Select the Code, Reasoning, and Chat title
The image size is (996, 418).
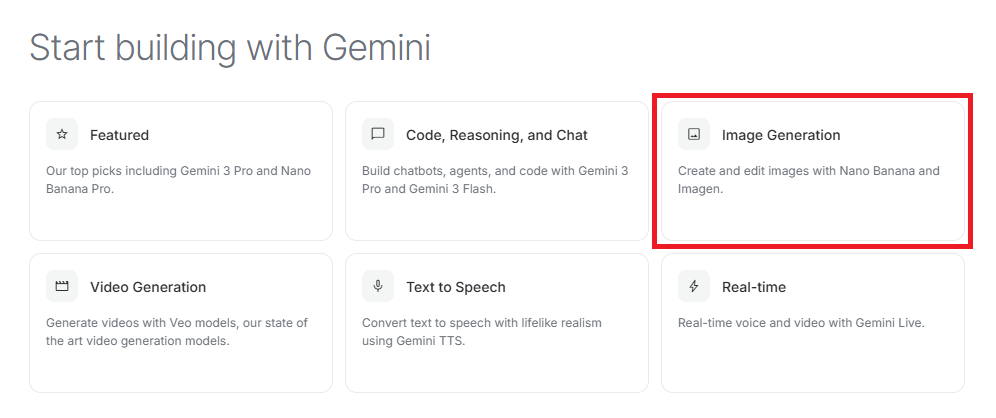point(496,135)
